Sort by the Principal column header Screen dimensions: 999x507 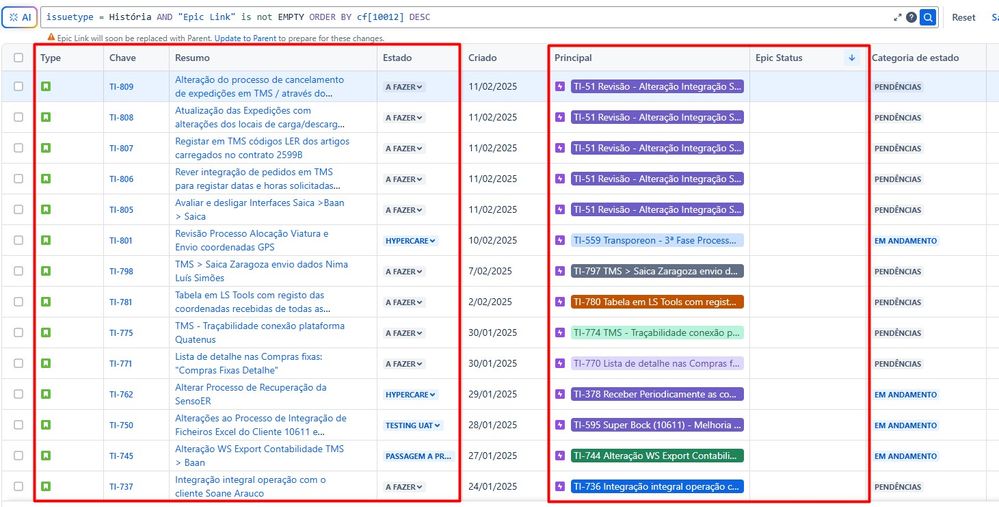[x=573, y=57]
